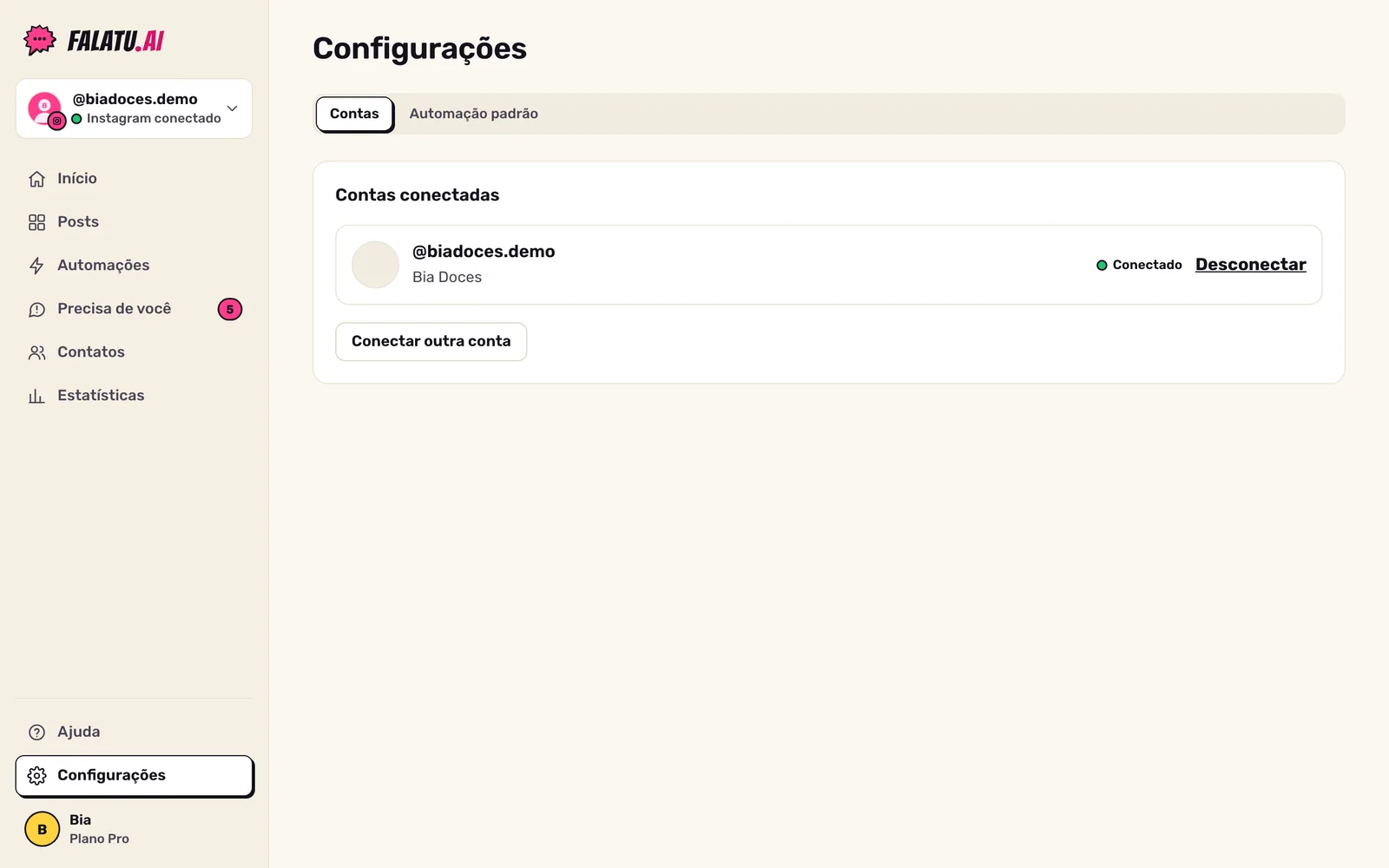
Task: Open Precisa de você section
Action: [x=135, y=309]
